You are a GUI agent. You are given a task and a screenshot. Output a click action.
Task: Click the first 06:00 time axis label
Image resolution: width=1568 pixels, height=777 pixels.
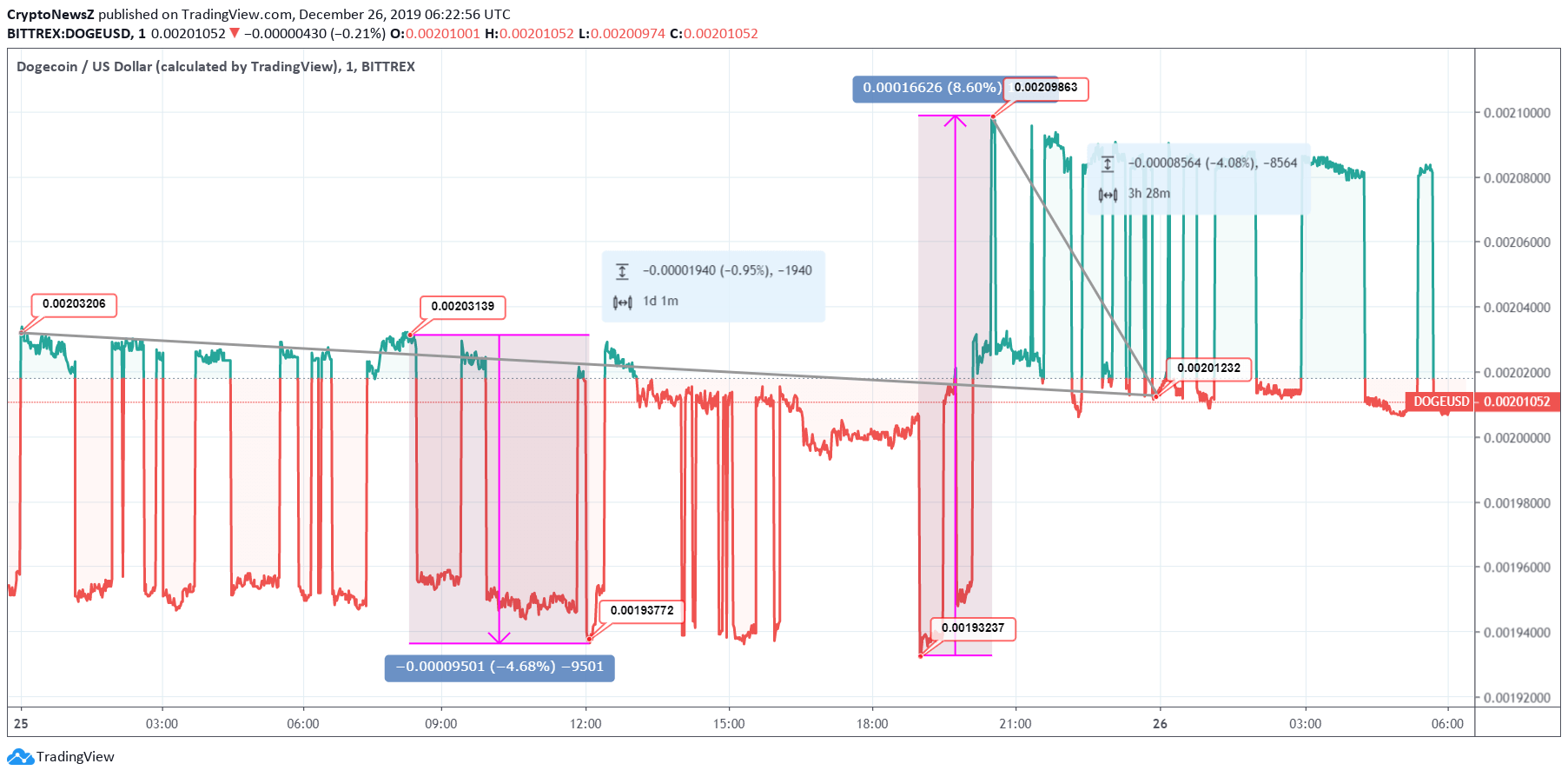[x=303, y=724]
